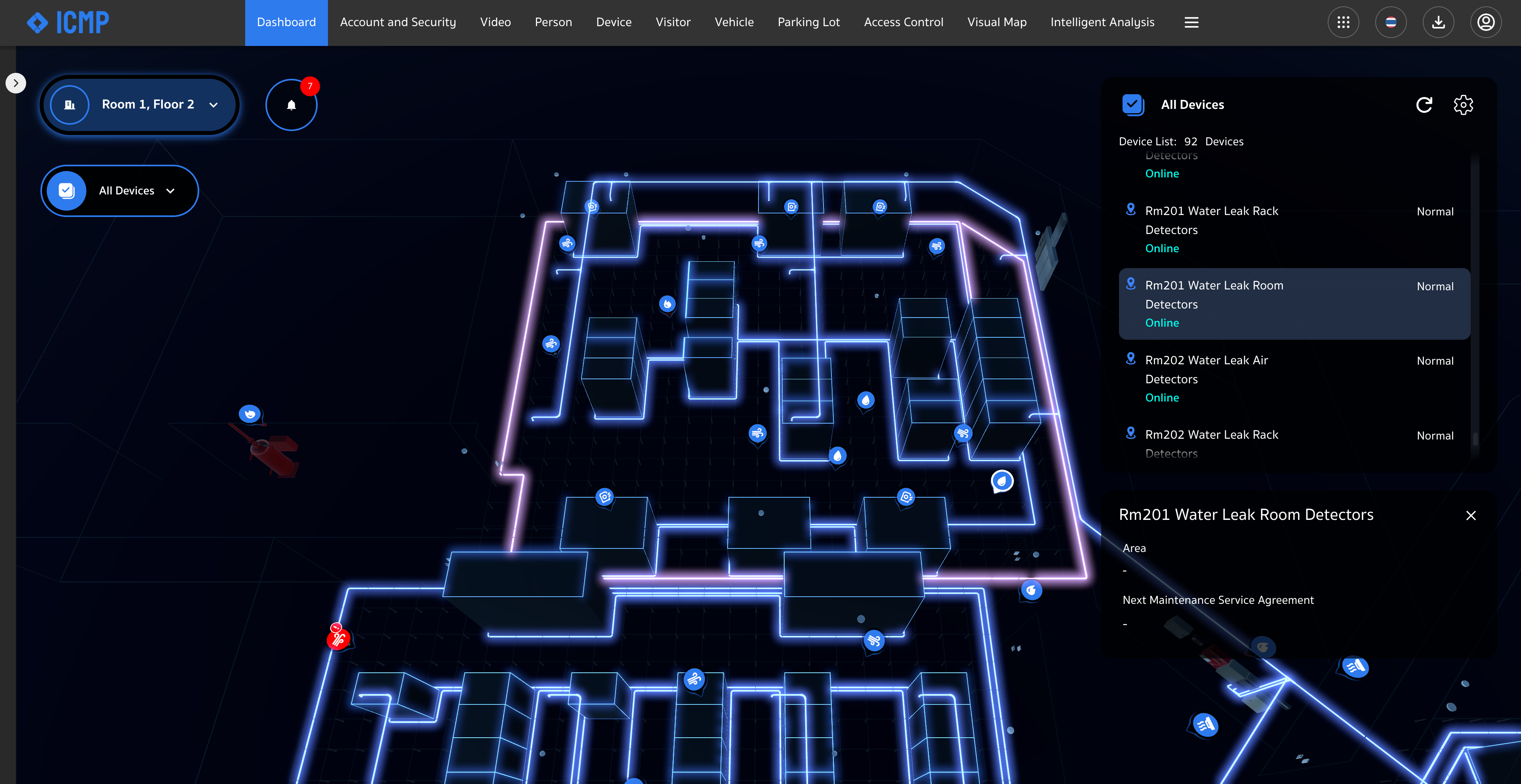1521x784 pixels.
Task: Open the Access Control menu
Action: pyautogui.click(x=903, y=23)
